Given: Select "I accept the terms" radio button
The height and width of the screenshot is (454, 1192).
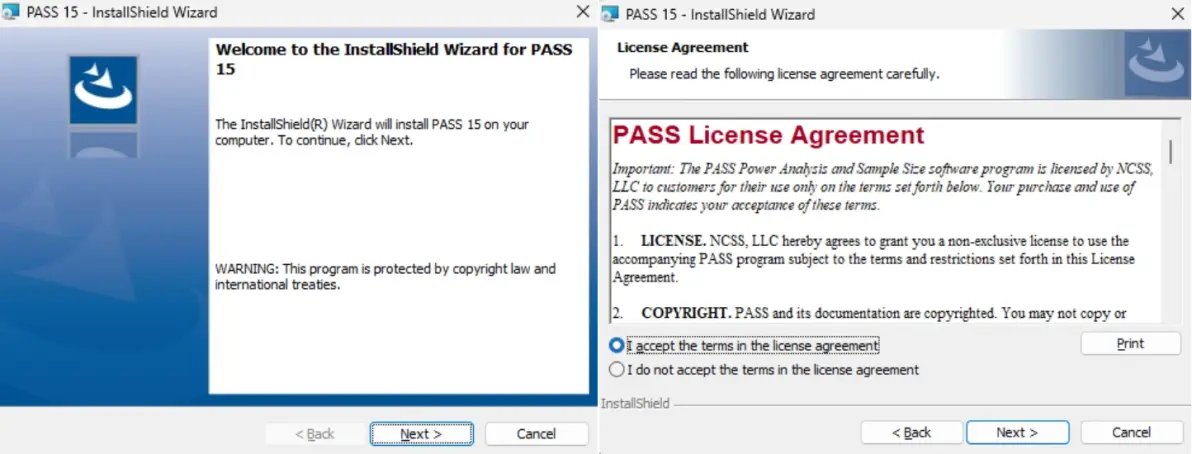Looking at the screenshot, I should click(x=617, y=346).
